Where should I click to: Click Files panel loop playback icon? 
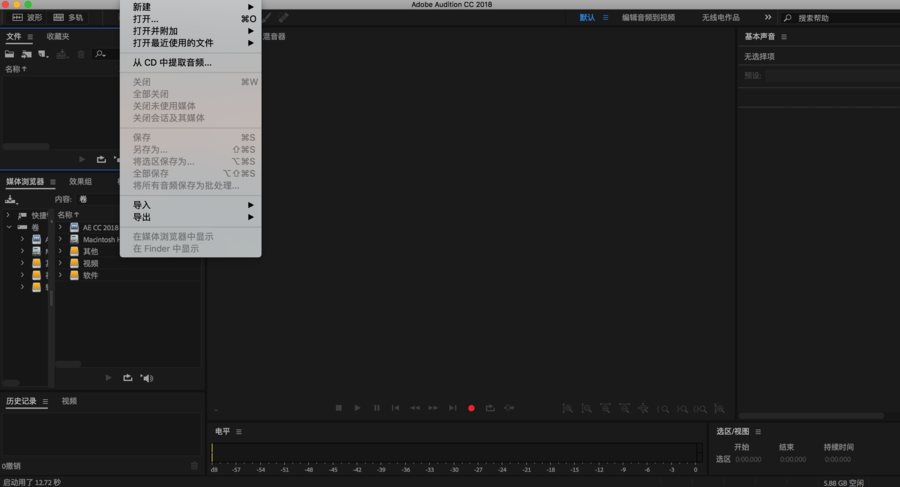tap(101, 159)
